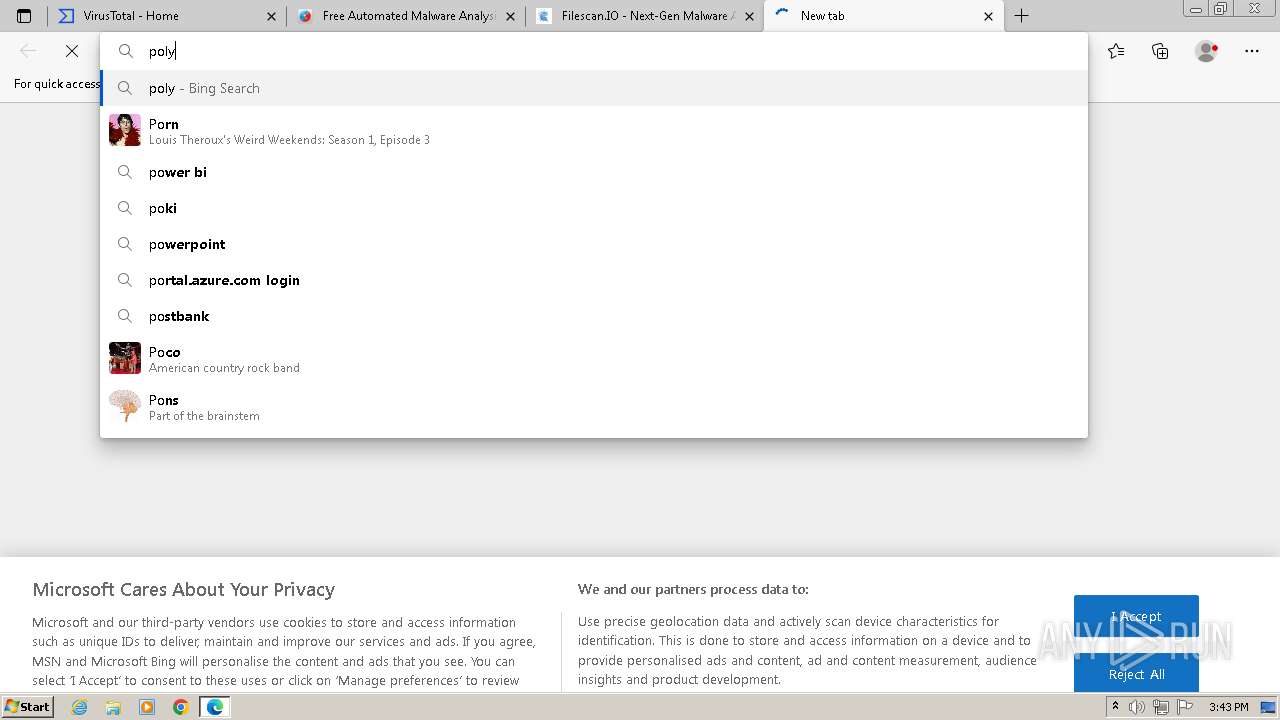This screenshot has height=720, width=1280.
Task: Click the For quick access bookmarks text
Action: 56,84
